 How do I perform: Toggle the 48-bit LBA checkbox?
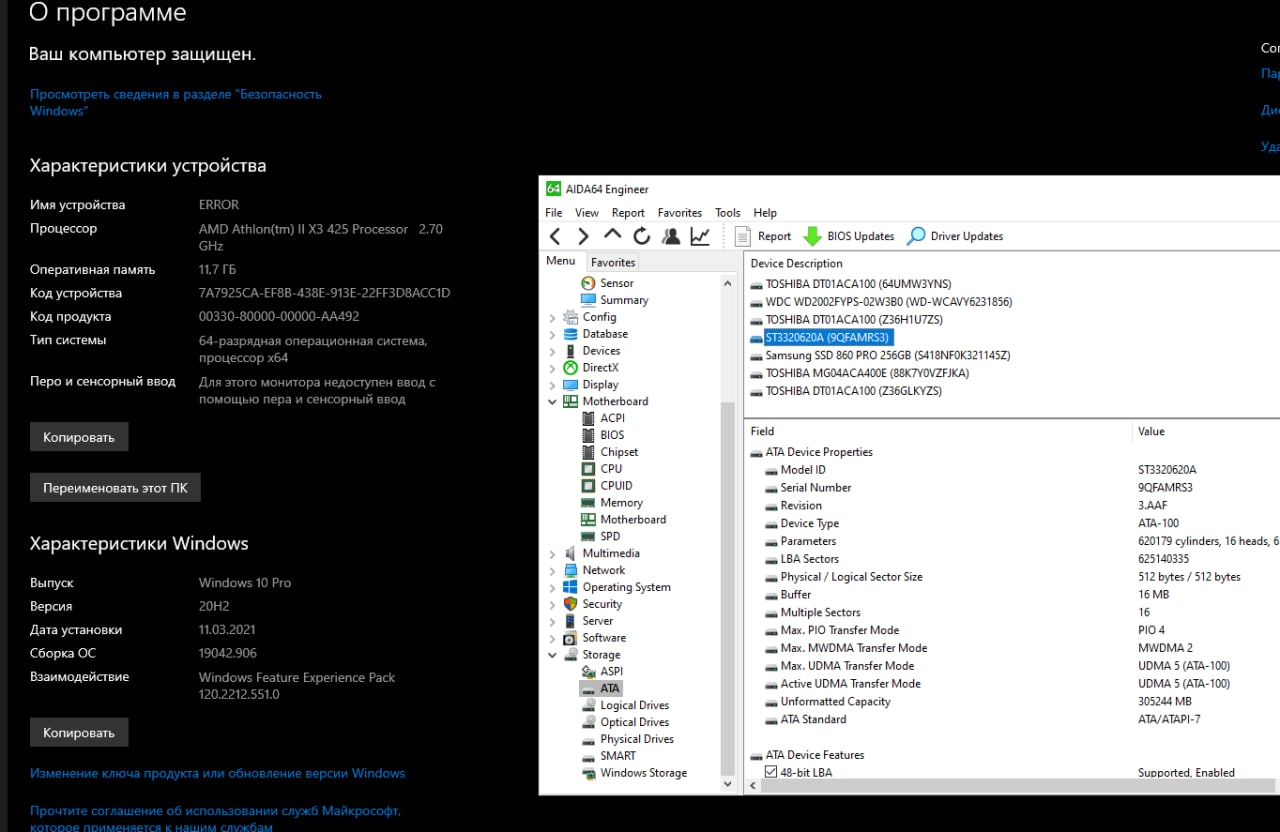click(771, 772)
